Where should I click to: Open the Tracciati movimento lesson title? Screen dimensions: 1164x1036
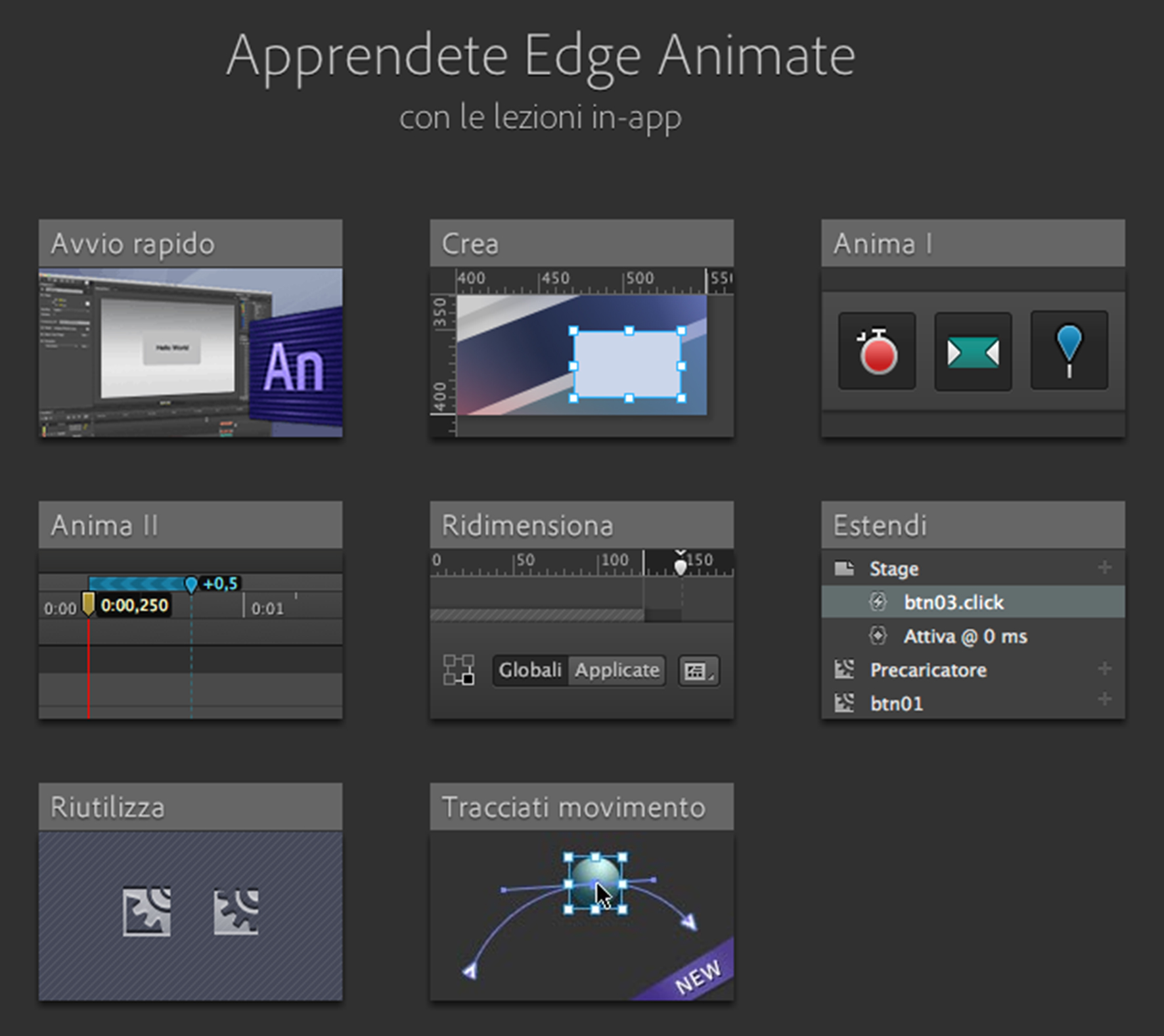tap(573, 807)
